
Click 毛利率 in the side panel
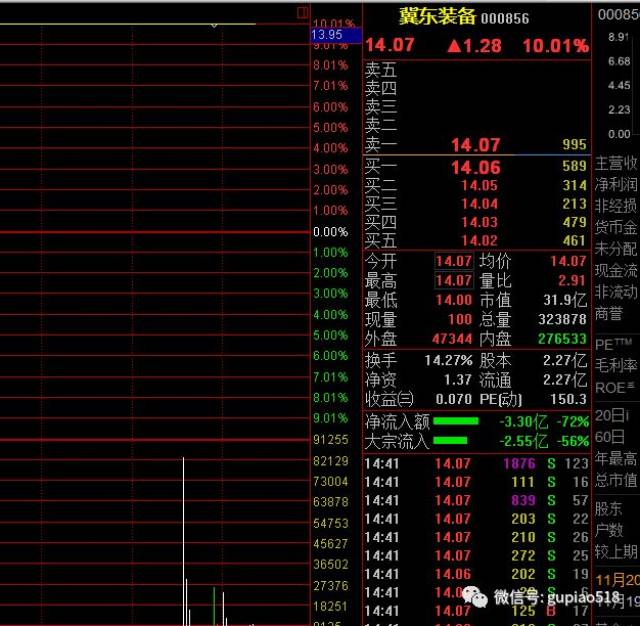point(616,365)
